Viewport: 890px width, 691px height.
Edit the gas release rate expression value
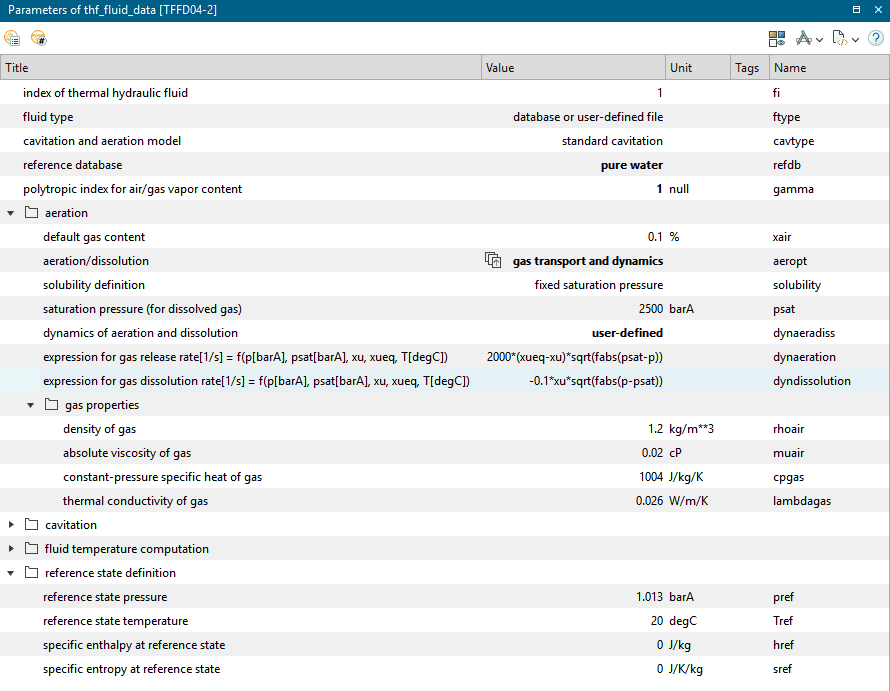pos(574,357)
